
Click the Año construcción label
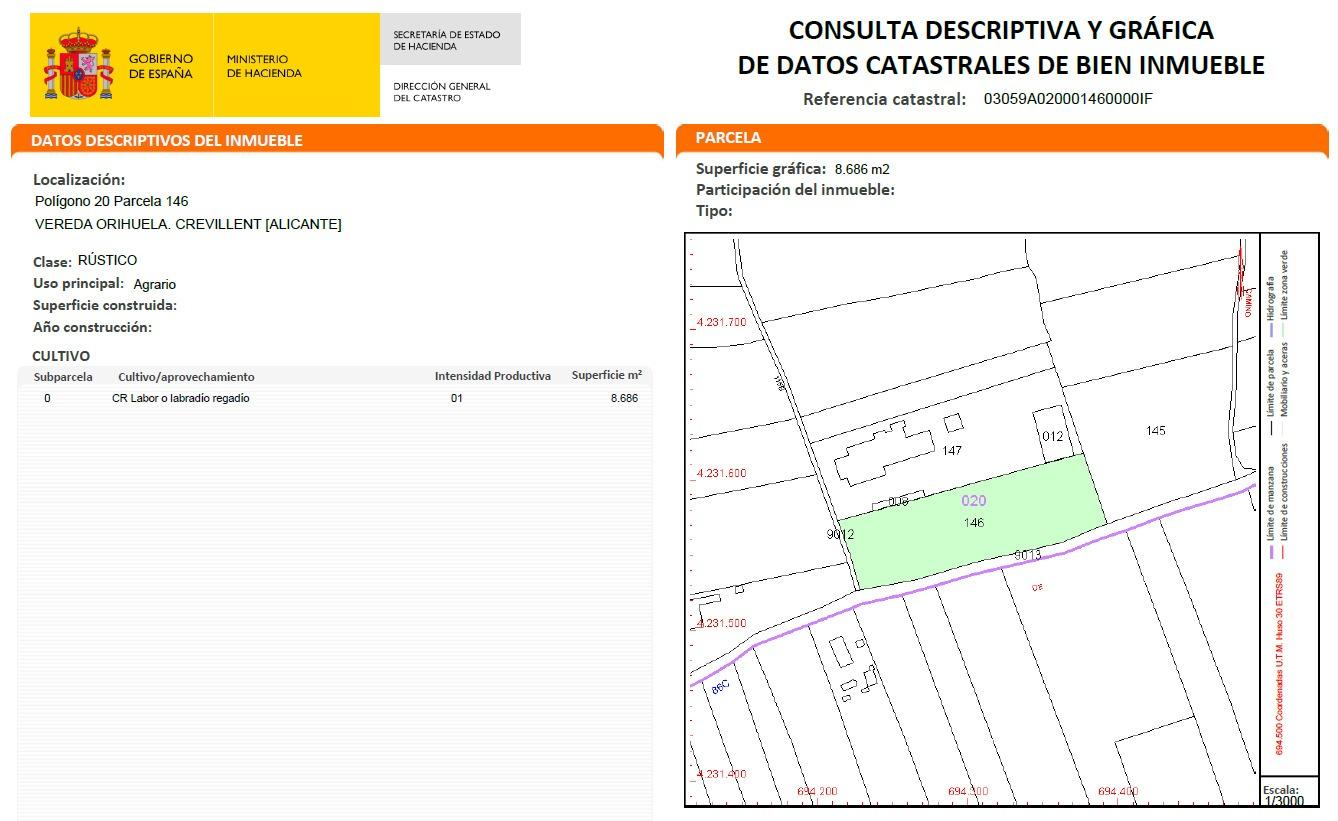click(x=92, y=327)
